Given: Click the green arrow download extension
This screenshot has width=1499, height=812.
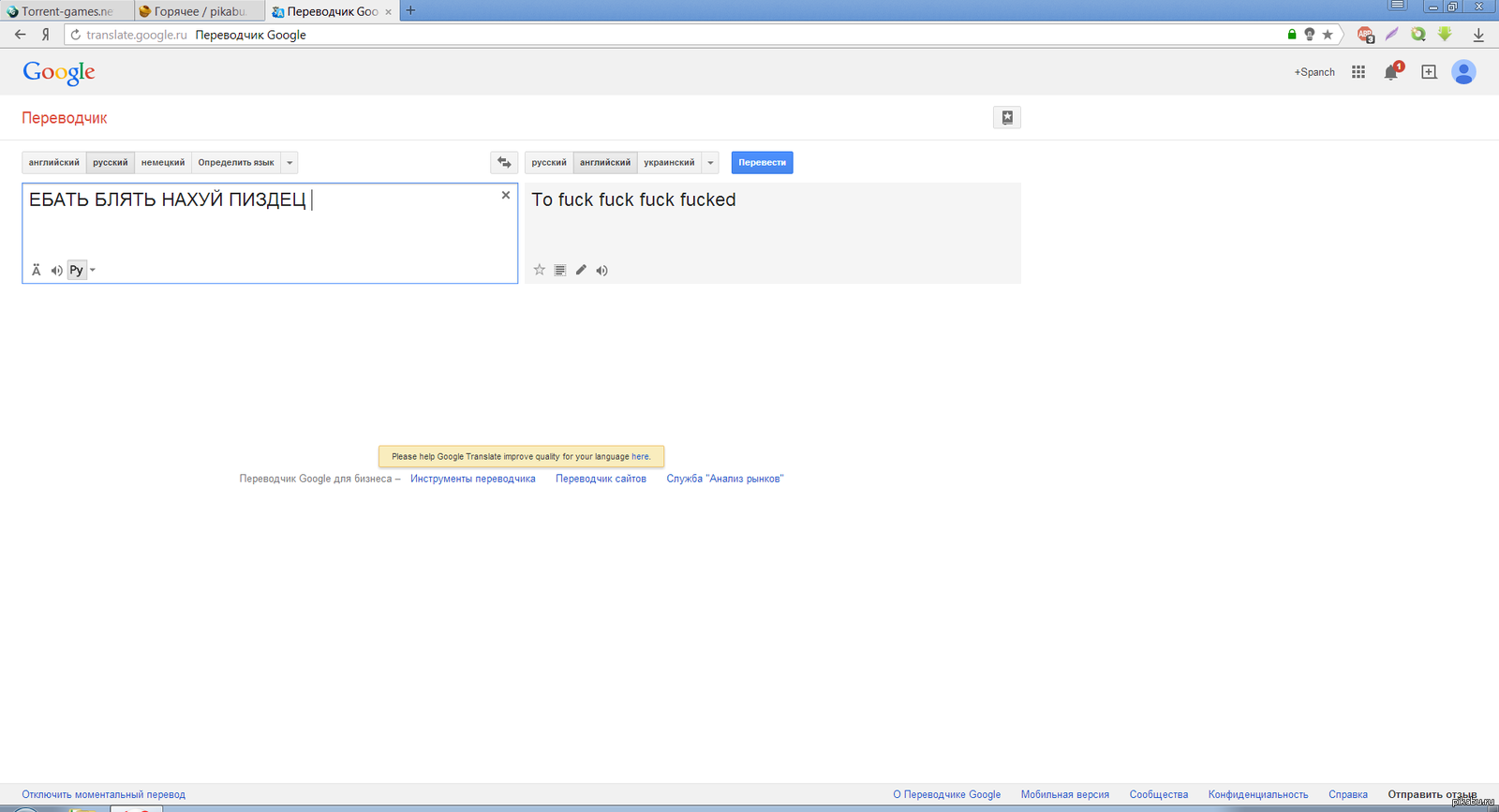Looking at the screenshot, I should click(1445, 35).
